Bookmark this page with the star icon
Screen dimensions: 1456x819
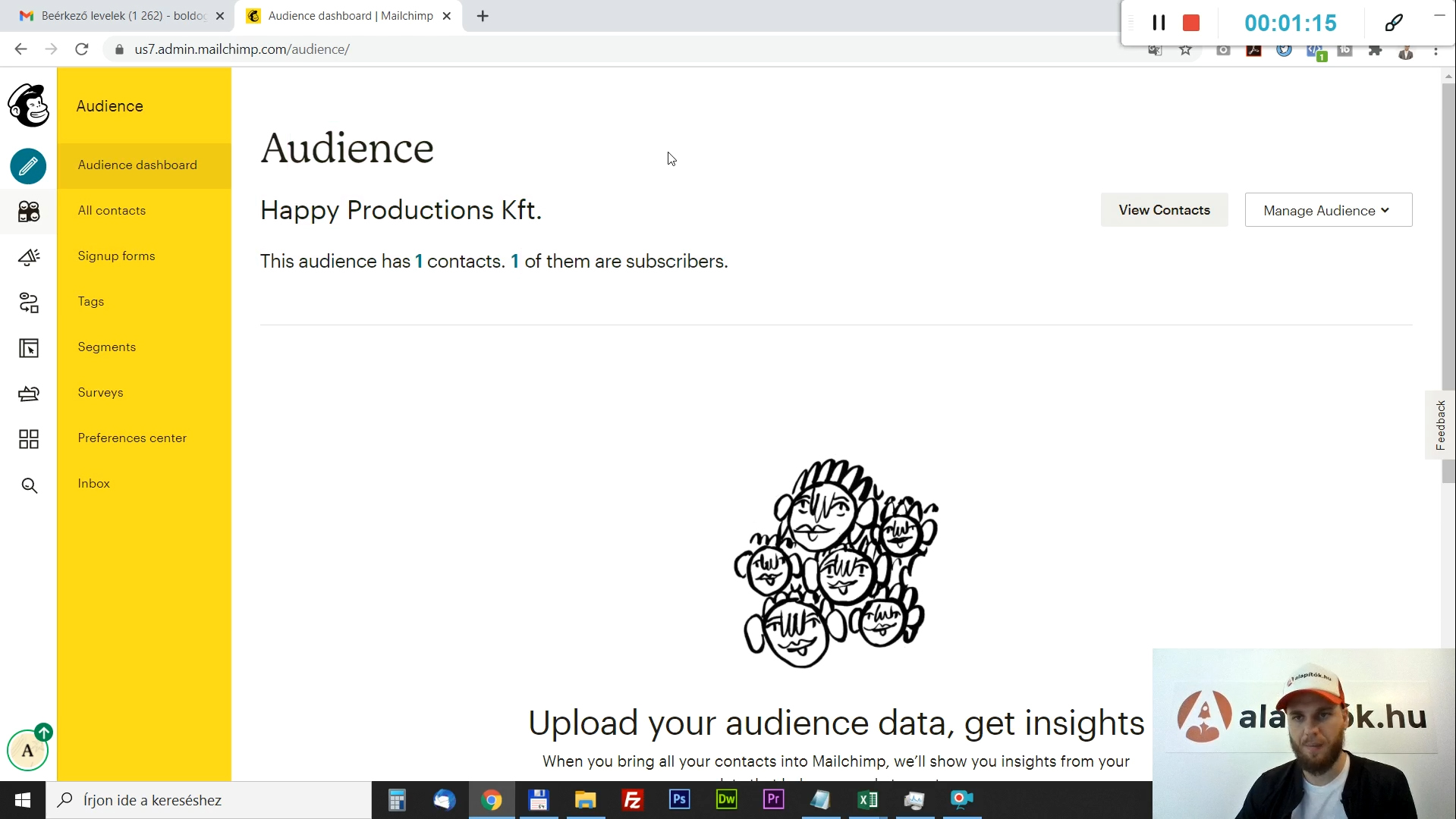click(x=1185, y=50)
